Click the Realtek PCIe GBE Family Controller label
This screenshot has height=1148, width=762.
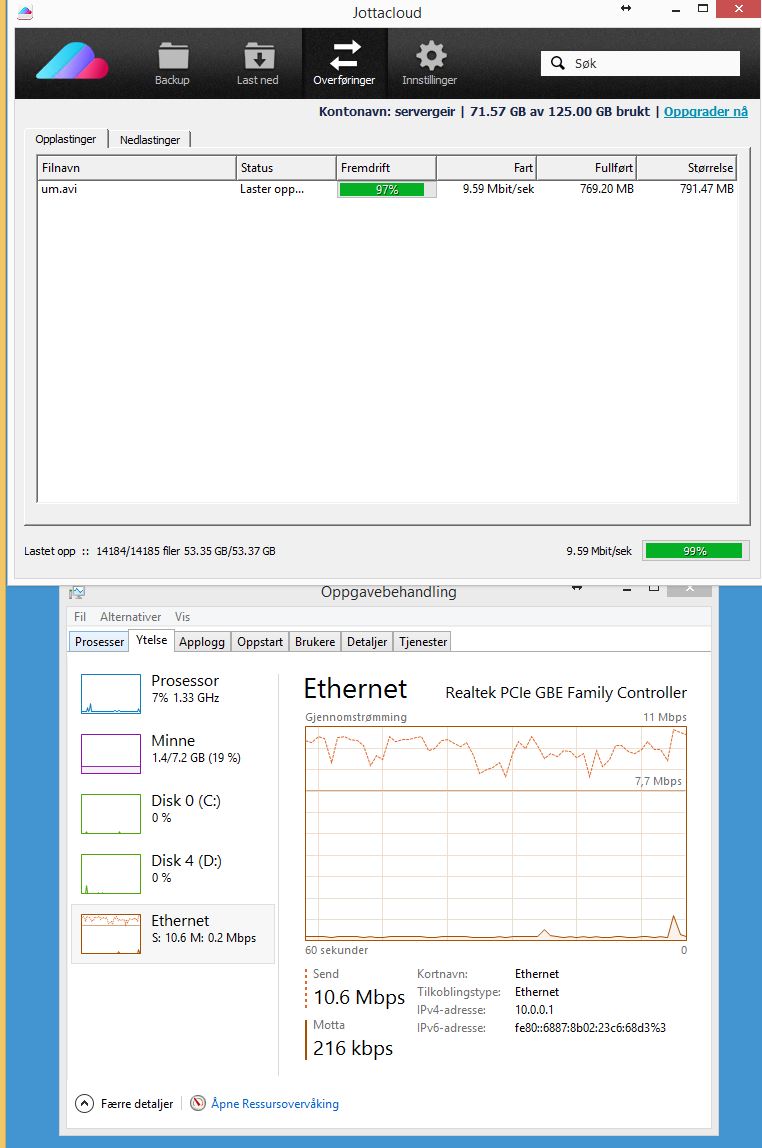(566, 693)
